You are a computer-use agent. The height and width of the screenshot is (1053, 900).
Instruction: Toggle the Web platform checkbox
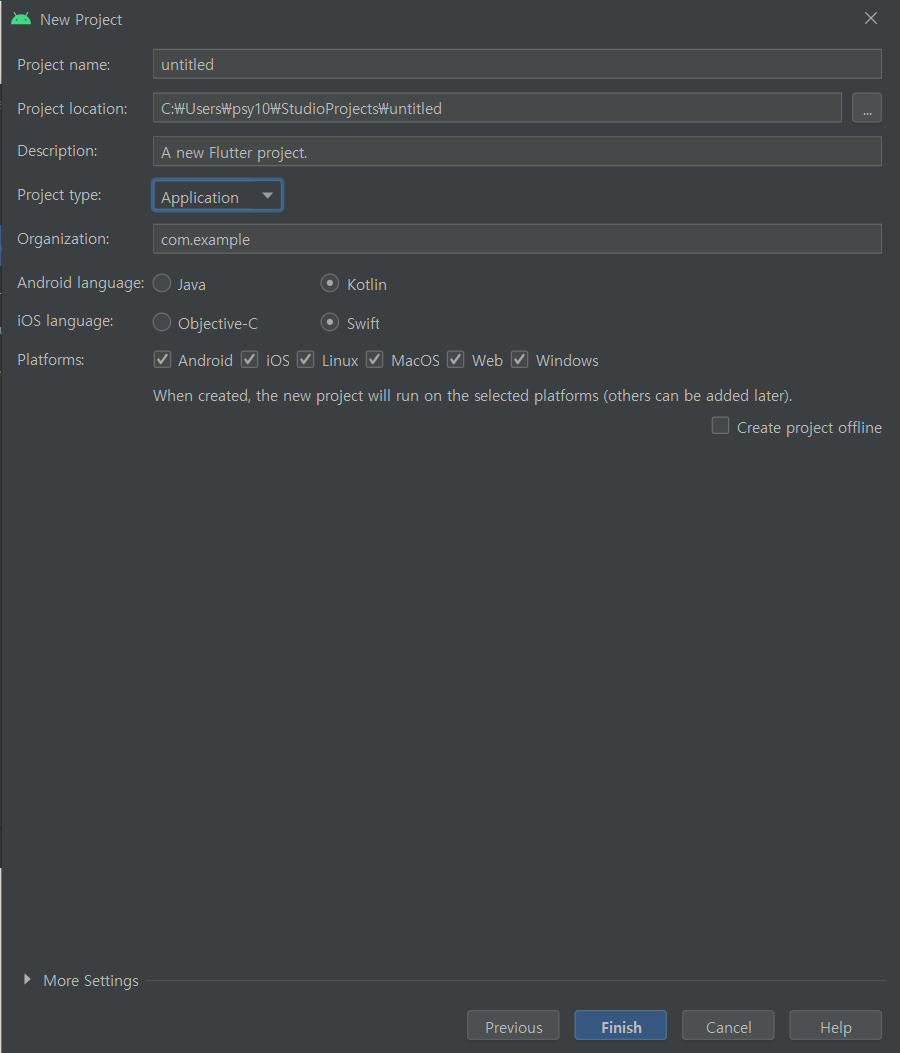(456, 359)
